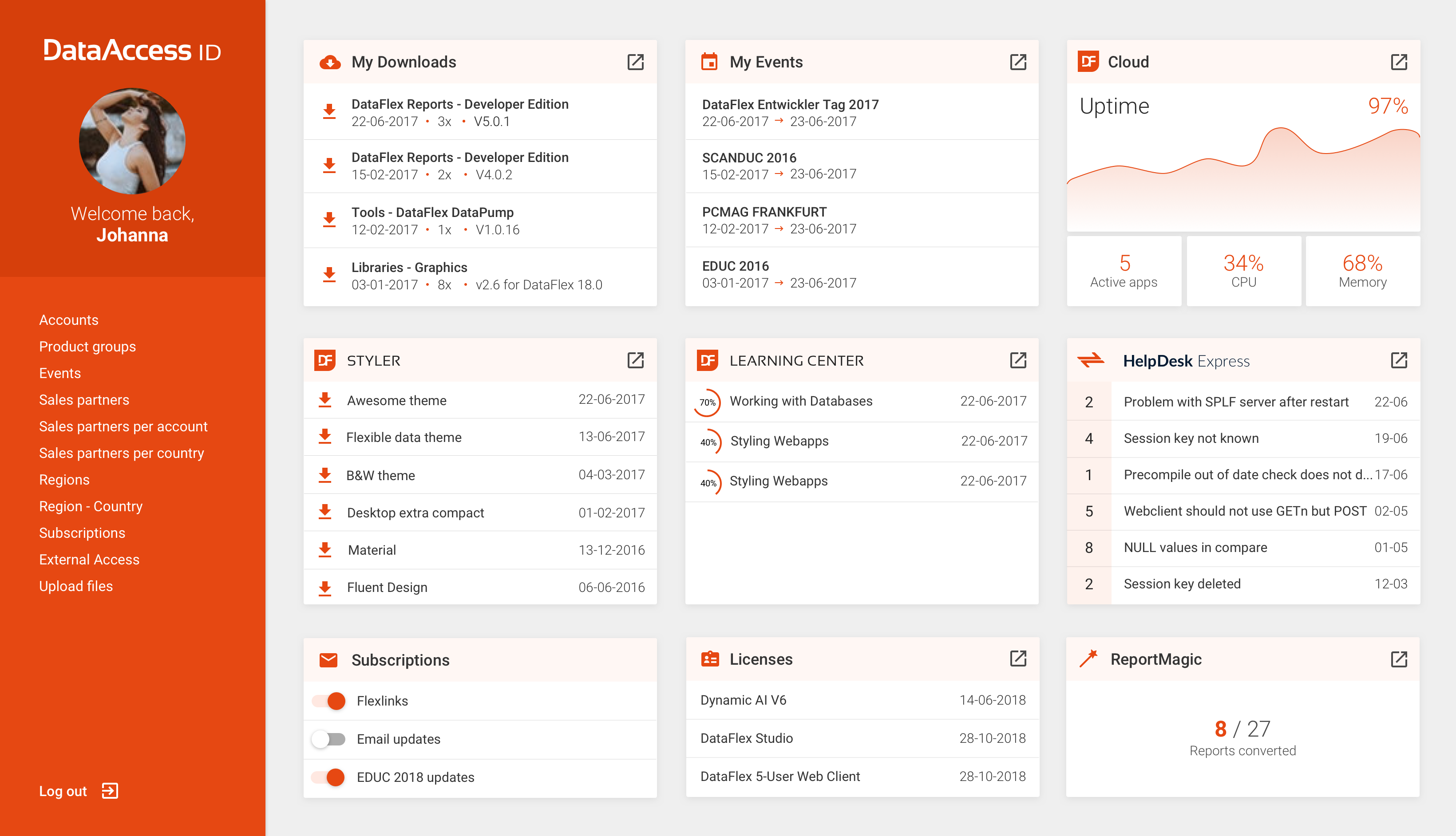Screen dimensions: 1456x836
Task: Open STYLER panel external link icon
Action: [635, 360]
